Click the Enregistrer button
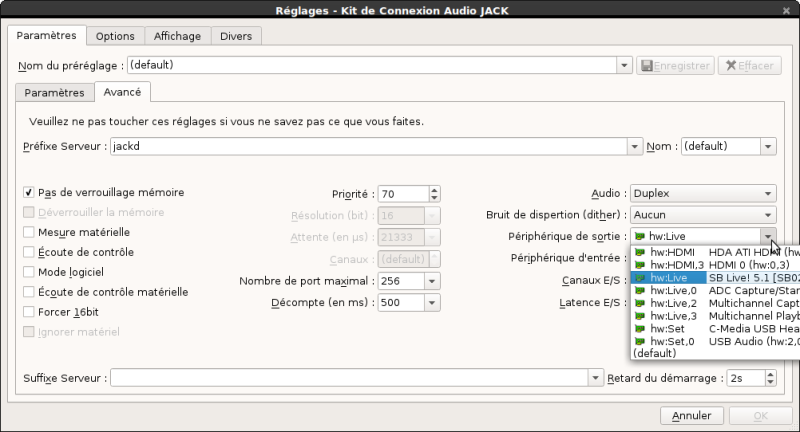 [676, 66]
